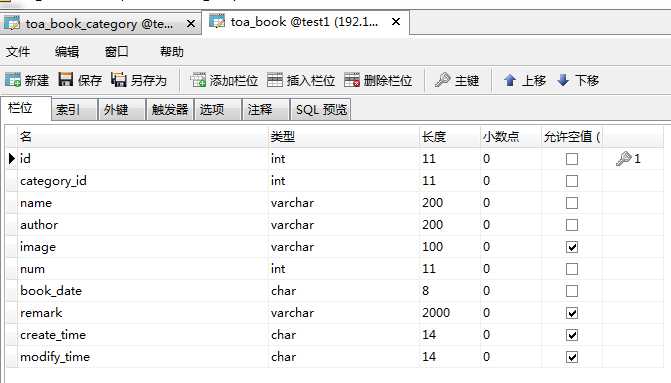Switch to the 索引 (Indexes) tab
The height and width of the screenshot is (383, 671).
[x=74, y=110]
